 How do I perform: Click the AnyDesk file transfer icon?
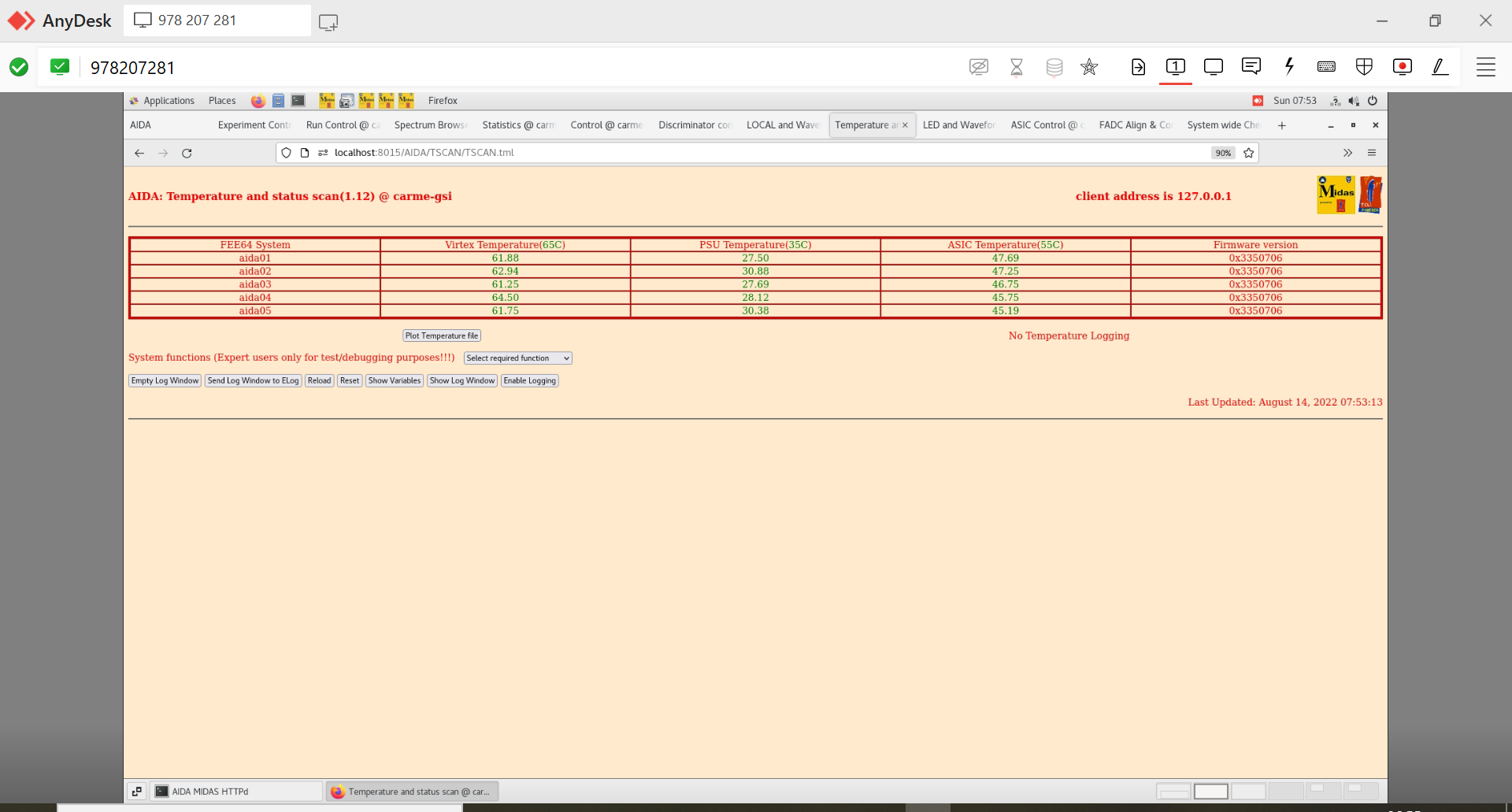1138,67
